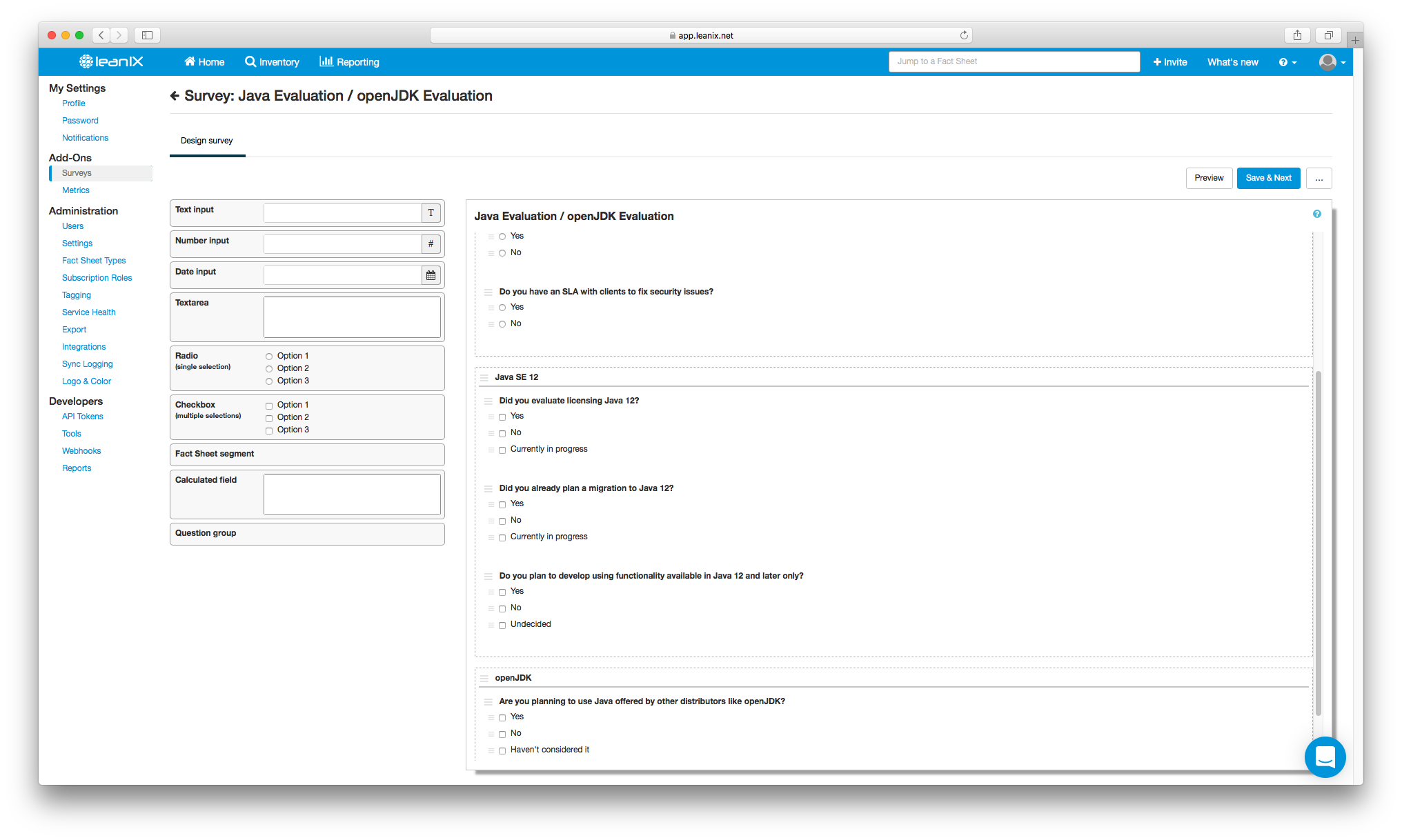
Task: Grab the drag handle of openJDK group
Action: (484, 679)
